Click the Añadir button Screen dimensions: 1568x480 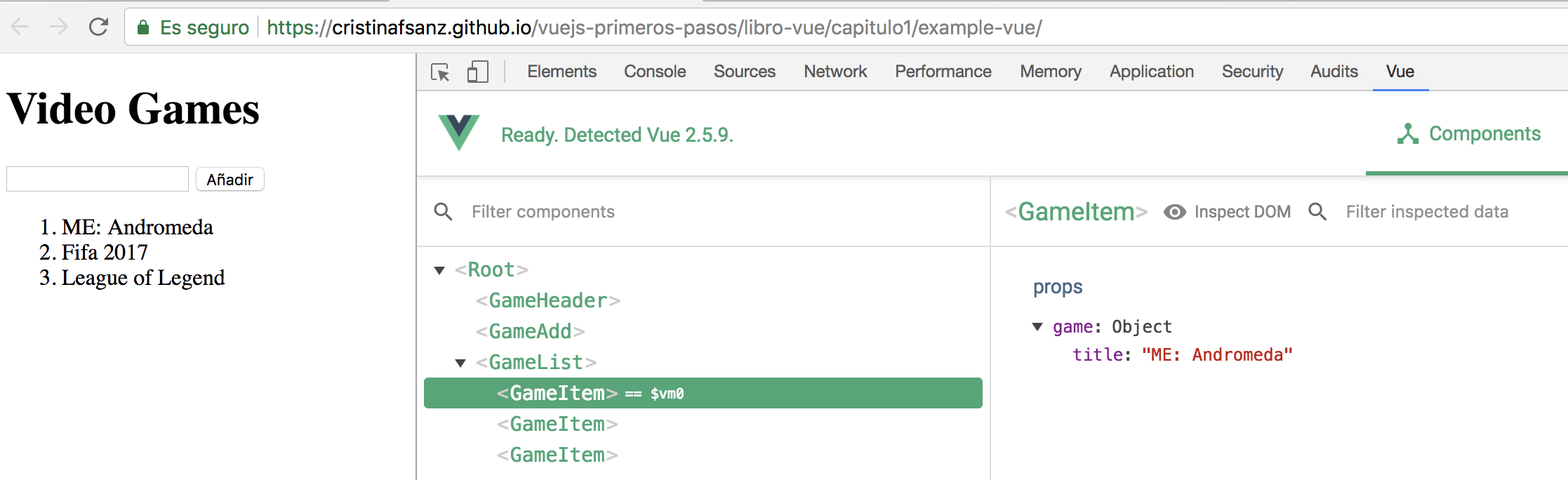click(230, 179)
